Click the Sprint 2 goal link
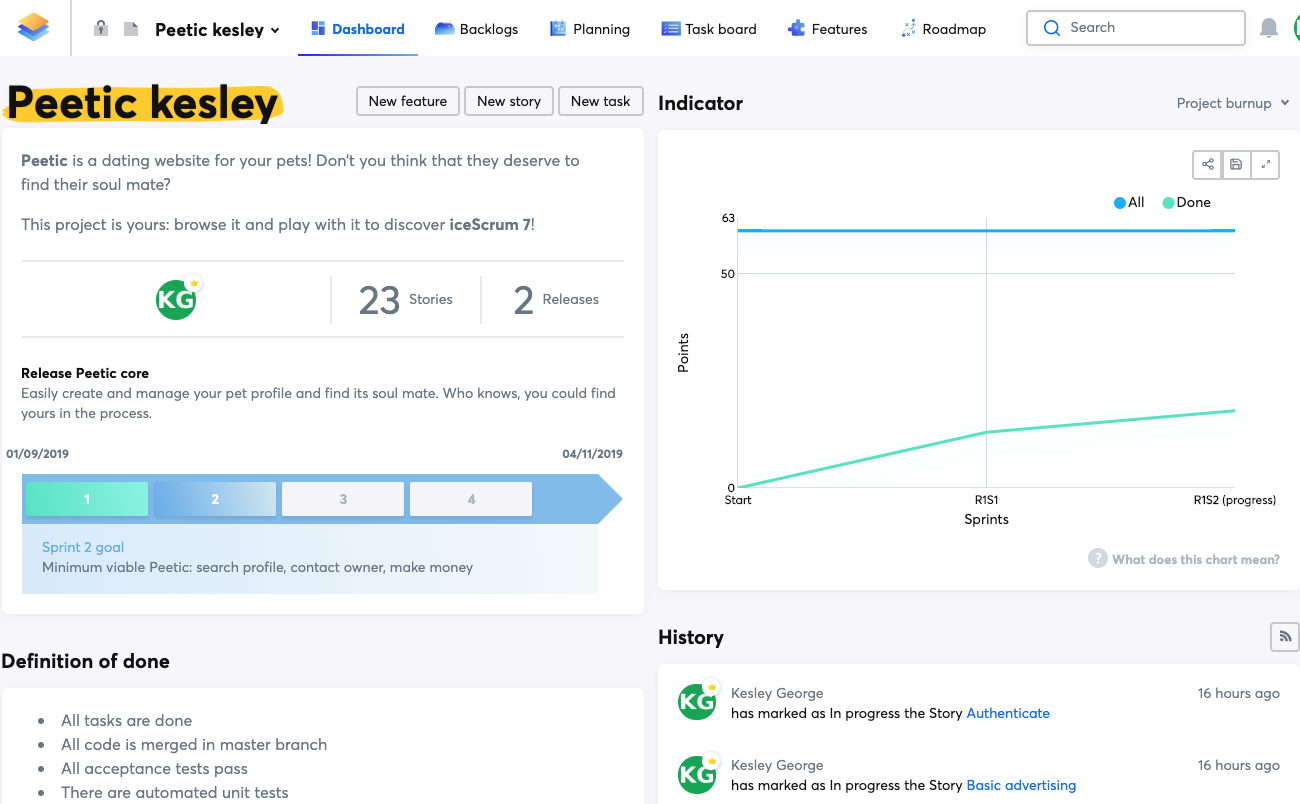 83,547
